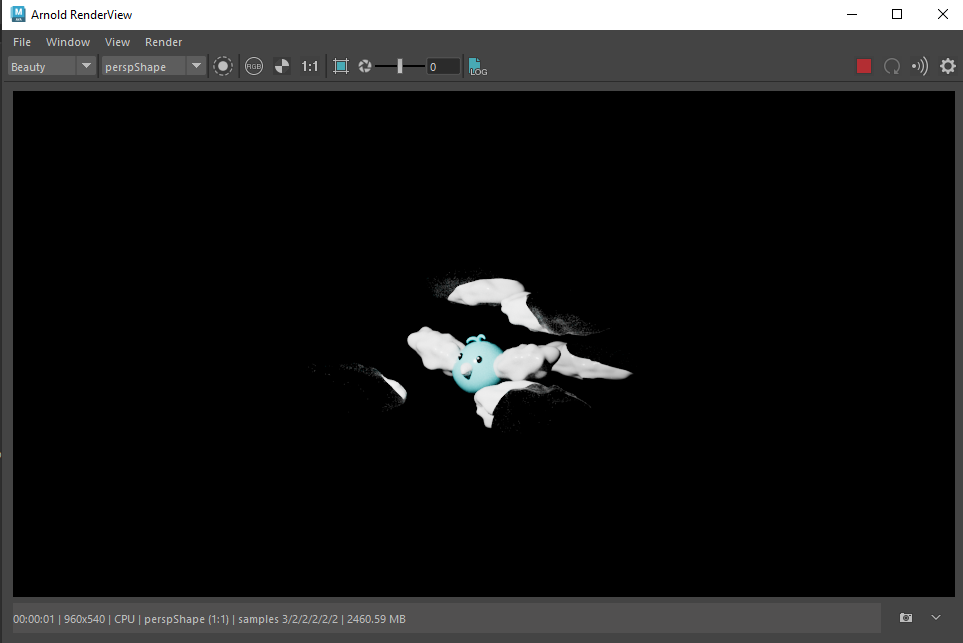
Task: Click the blue bird in the render
Action: pos(477,365)
